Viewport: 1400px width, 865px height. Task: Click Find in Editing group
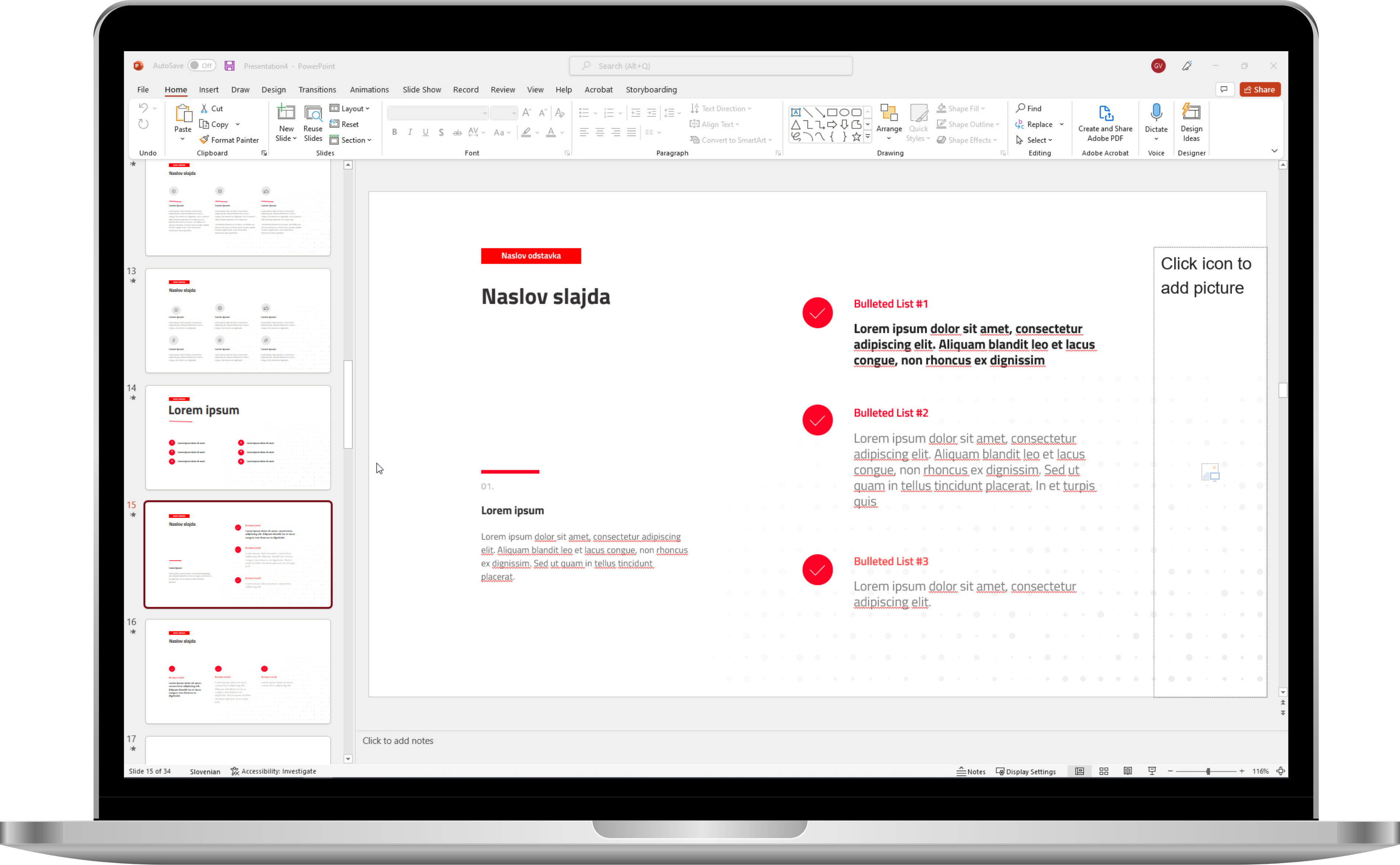point(1029,108)
